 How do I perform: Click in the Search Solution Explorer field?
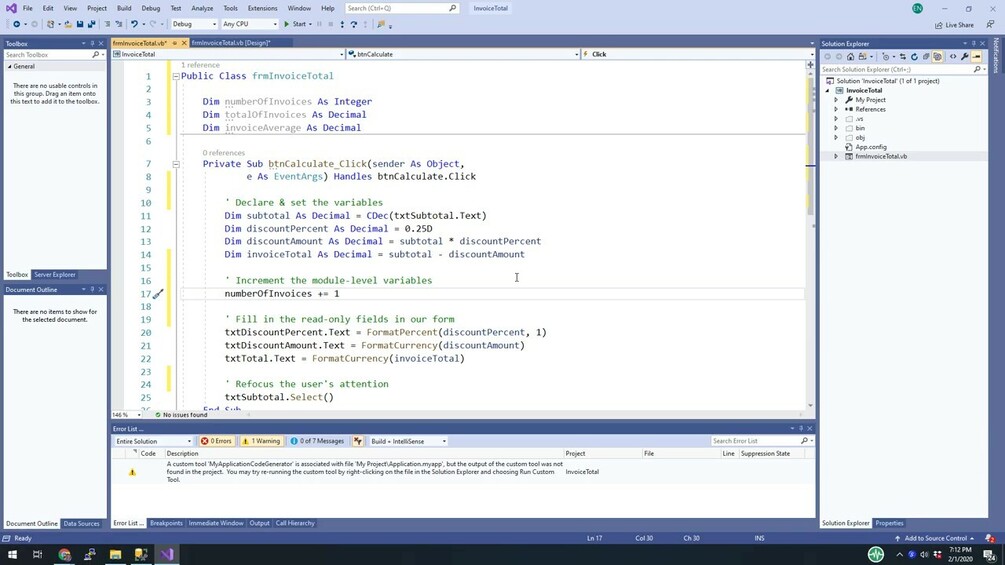(x=898, y=69)
